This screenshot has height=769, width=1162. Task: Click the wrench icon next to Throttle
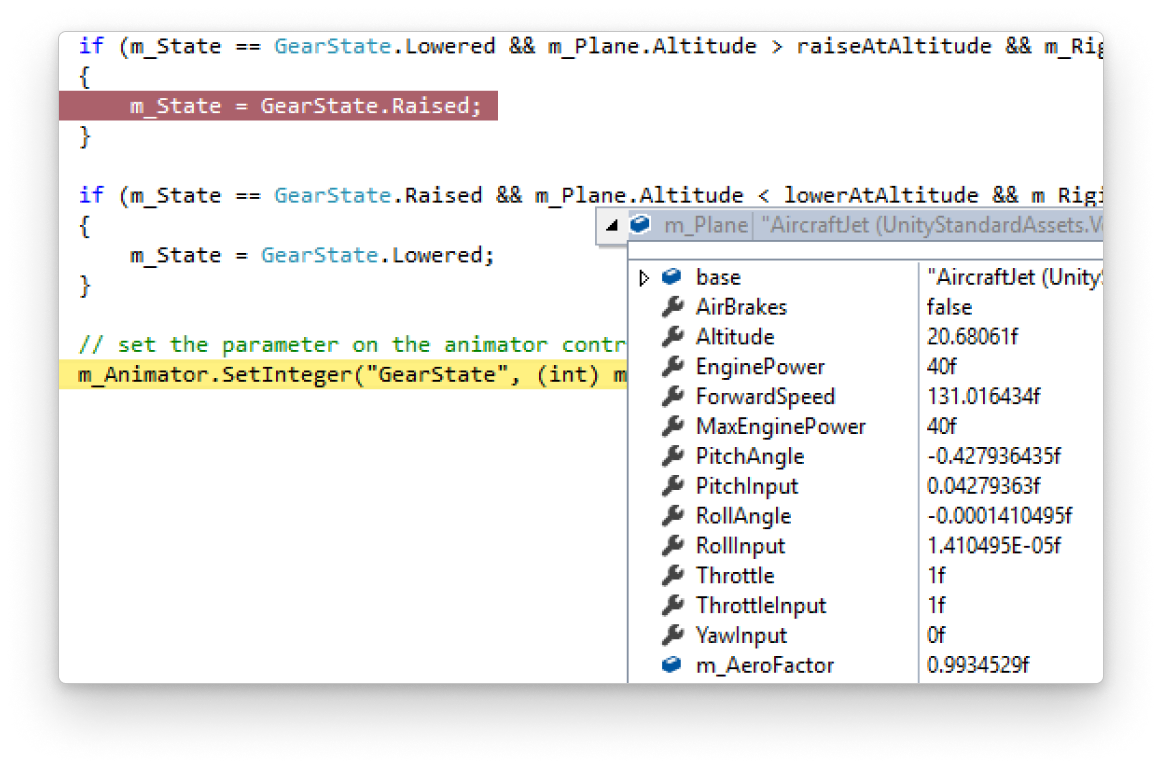673,576
